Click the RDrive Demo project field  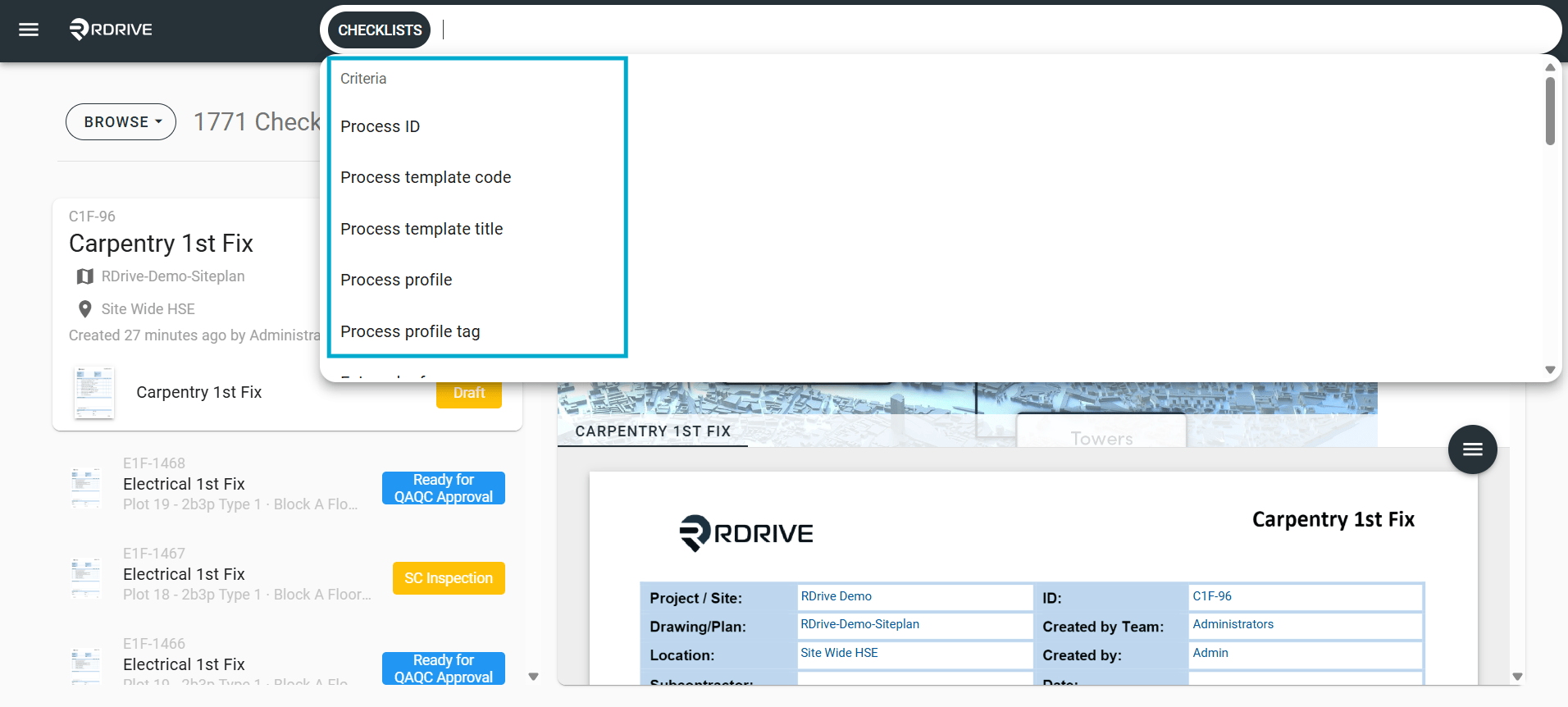[x=914, y=597]
